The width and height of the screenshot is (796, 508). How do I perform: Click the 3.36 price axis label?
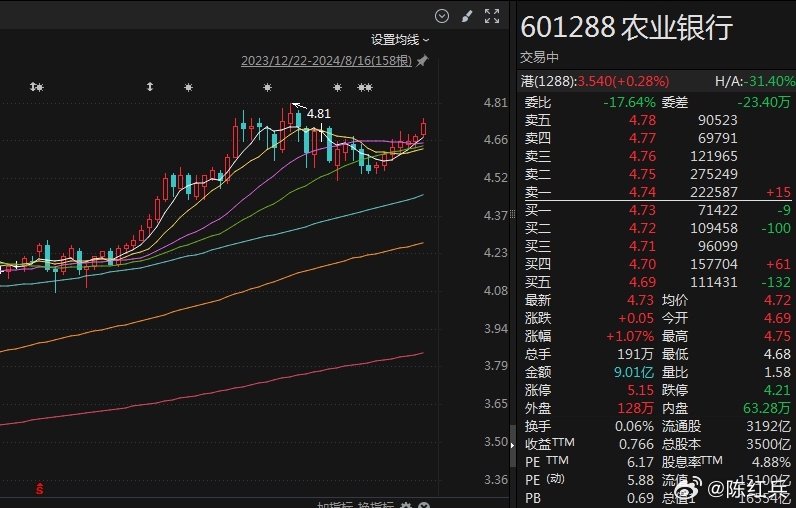(x=495, y=480)
